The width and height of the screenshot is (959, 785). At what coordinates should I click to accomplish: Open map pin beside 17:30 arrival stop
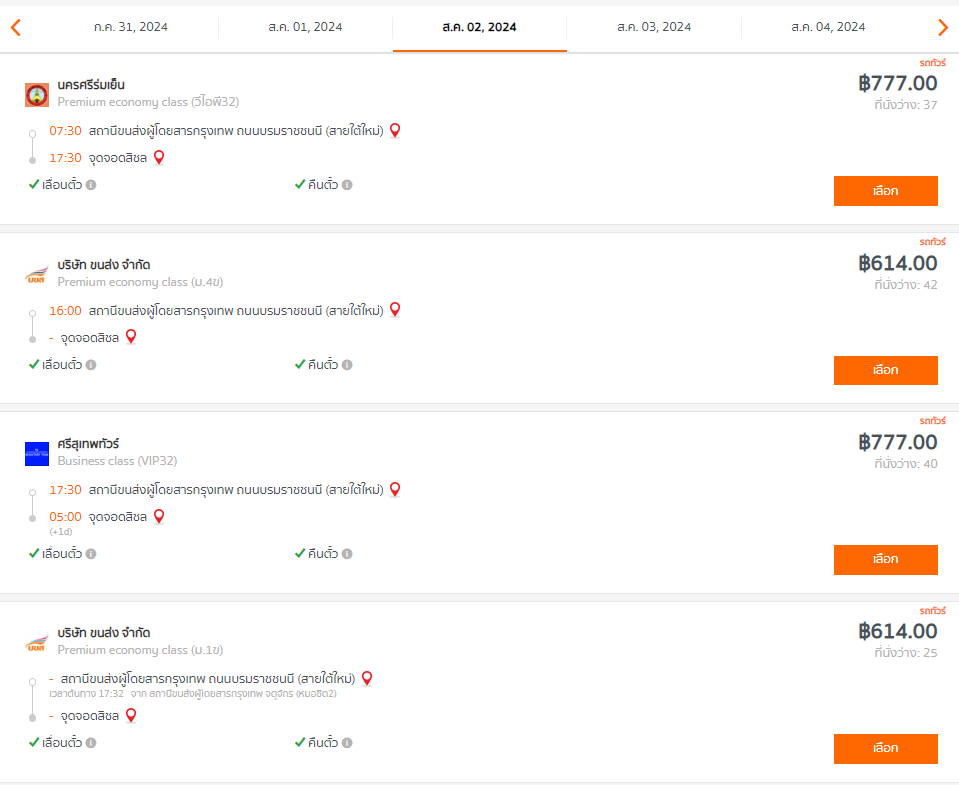[x=159, y=158]
